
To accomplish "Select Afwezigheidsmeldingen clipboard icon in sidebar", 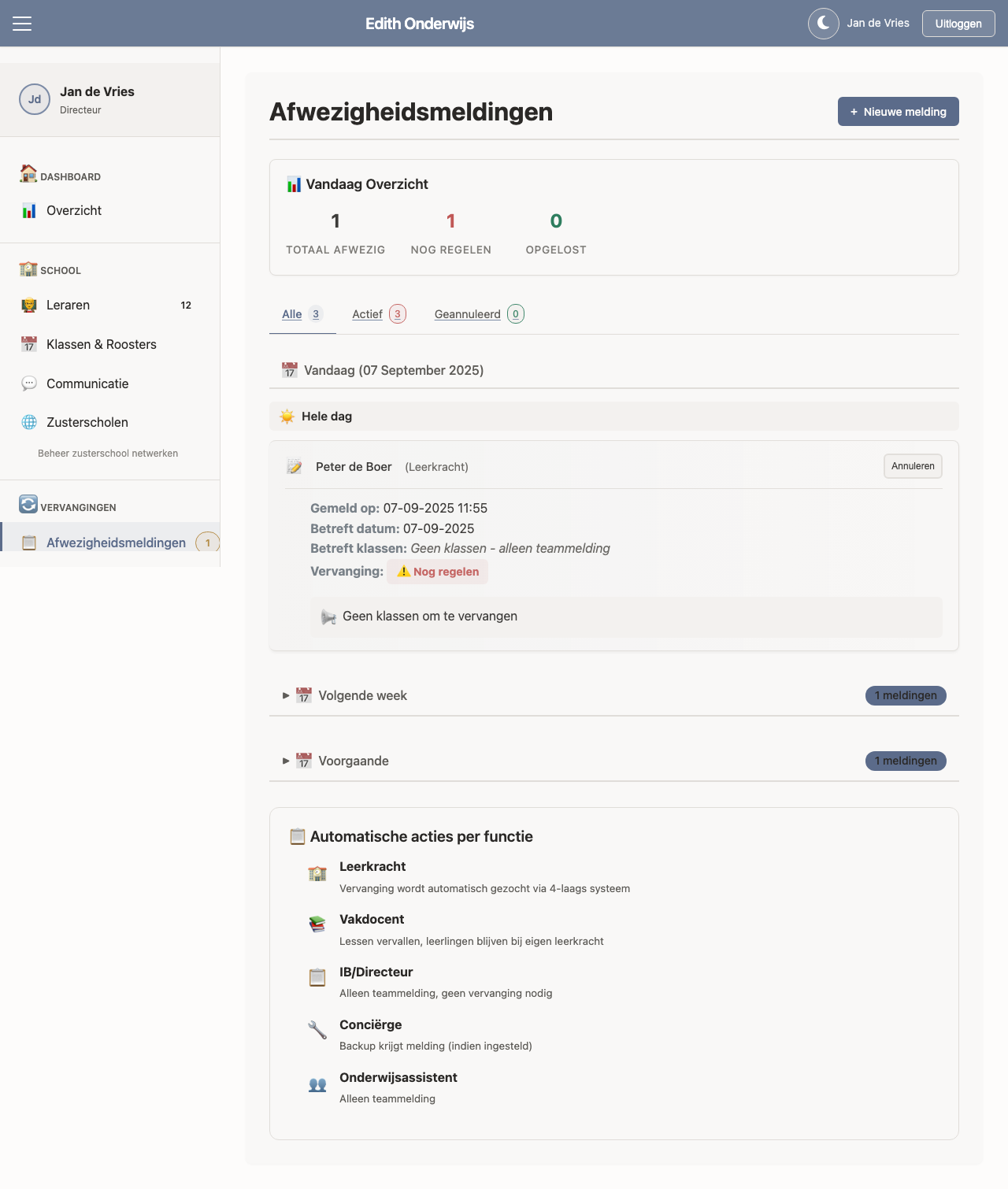I will (x=29, y=543).
